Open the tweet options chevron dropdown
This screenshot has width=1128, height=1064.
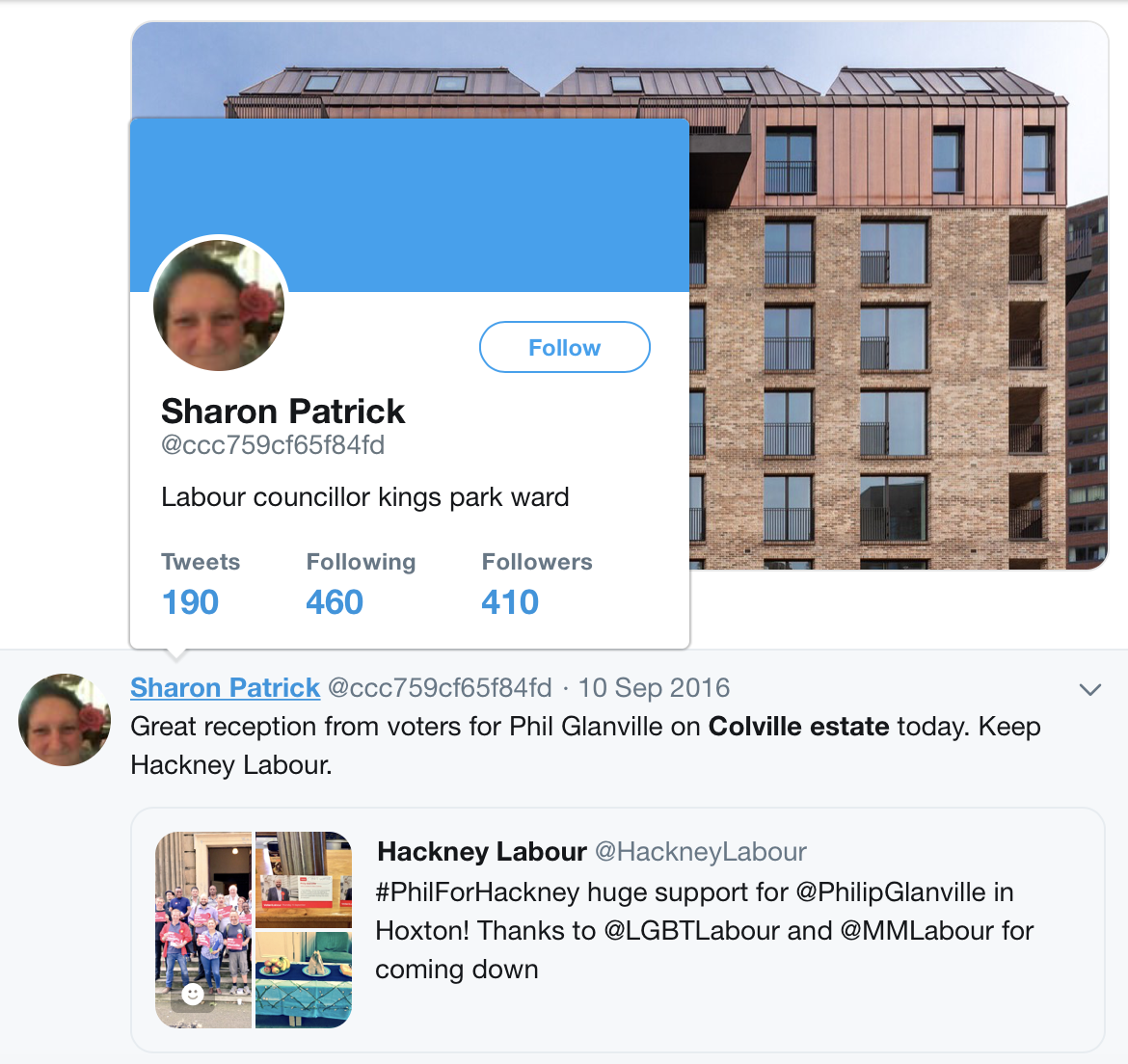pyautogui.click(x=1089, y=689)
